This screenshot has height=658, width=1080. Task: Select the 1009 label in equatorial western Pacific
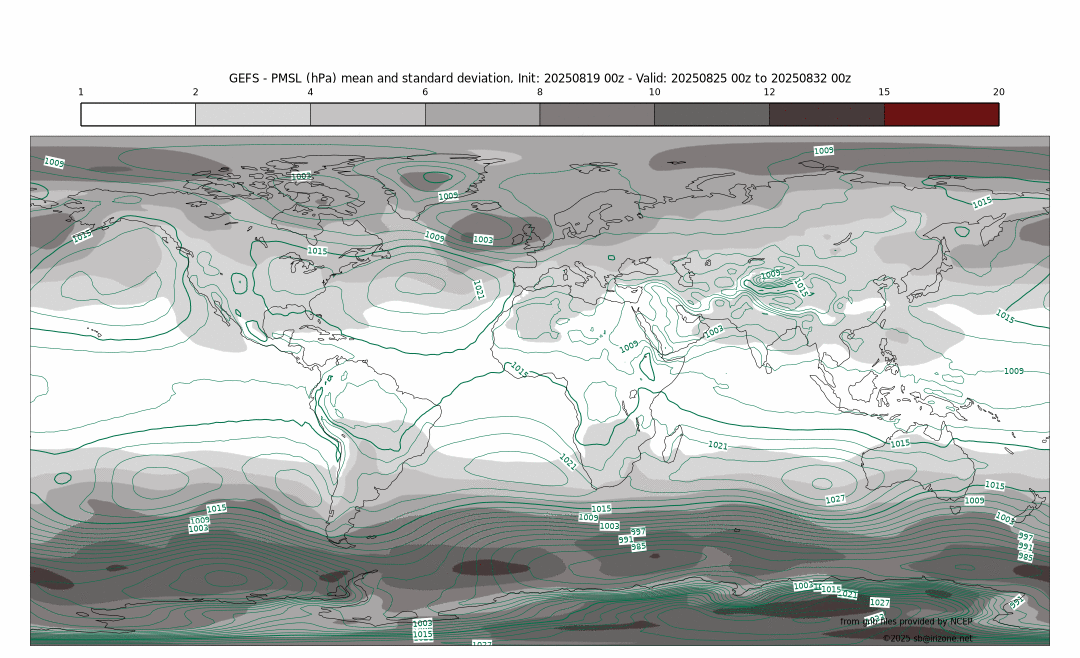1013,371
